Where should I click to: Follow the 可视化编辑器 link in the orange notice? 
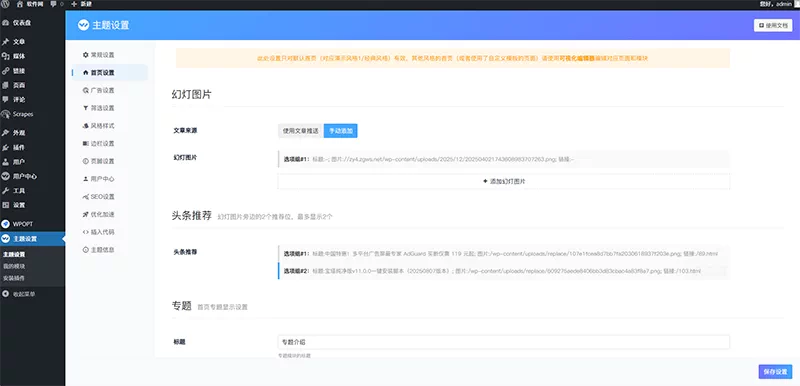pyautogui.click(x=577, y=59)
